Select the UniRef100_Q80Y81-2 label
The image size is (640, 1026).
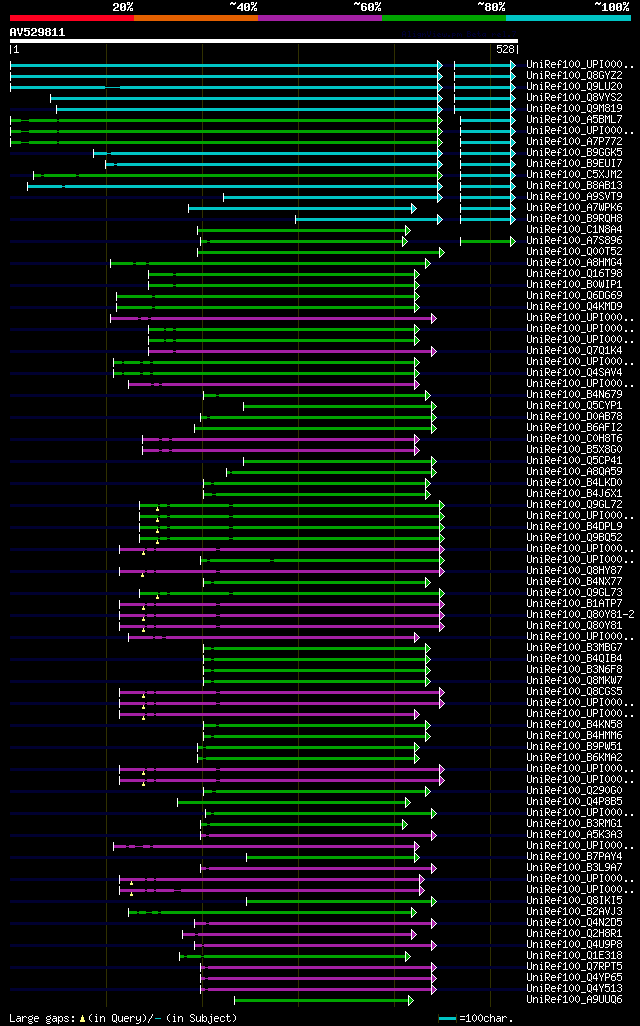tap(580, 614)
